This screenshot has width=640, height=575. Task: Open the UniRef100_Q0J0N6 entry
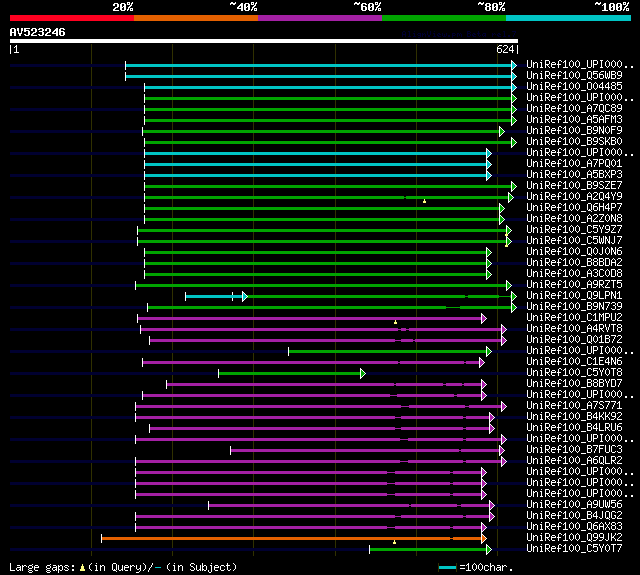click(x=574, y=252)
